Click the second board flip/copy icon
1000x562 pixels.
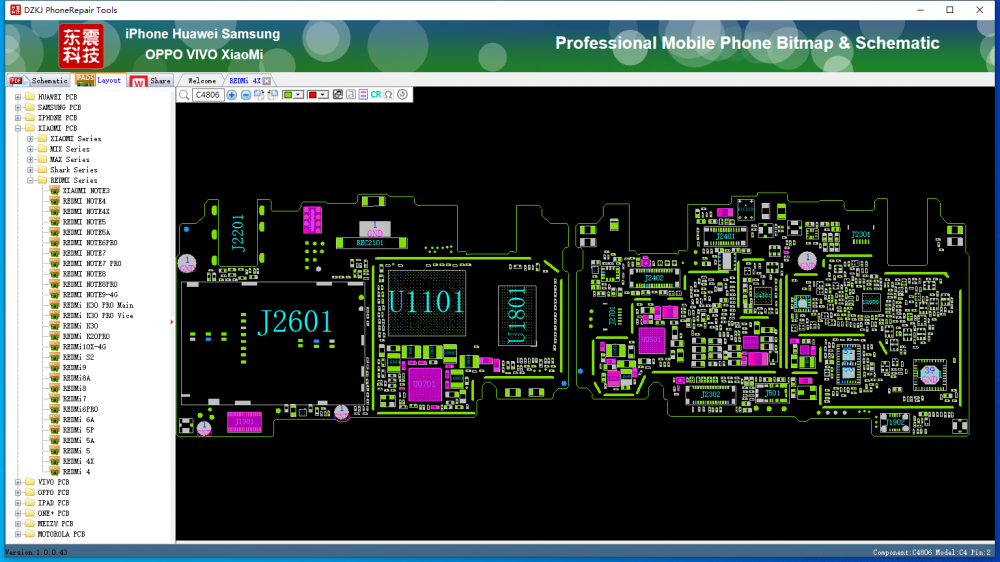click(273, 95)
